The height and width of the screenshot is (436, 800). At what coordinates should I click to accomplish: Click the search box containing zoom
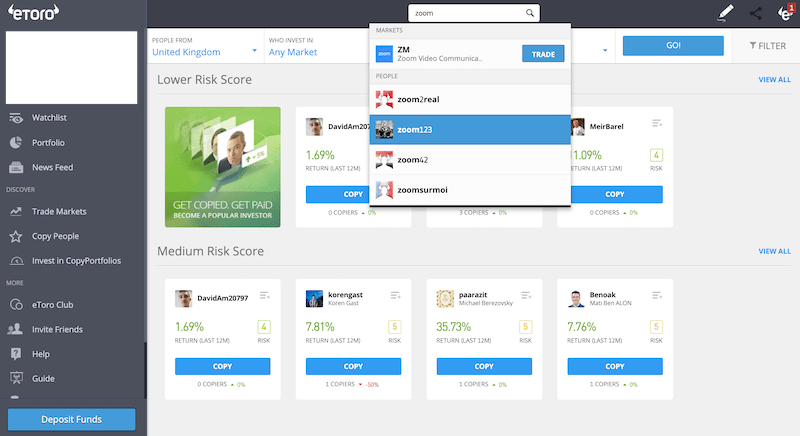tap(473, 13)
